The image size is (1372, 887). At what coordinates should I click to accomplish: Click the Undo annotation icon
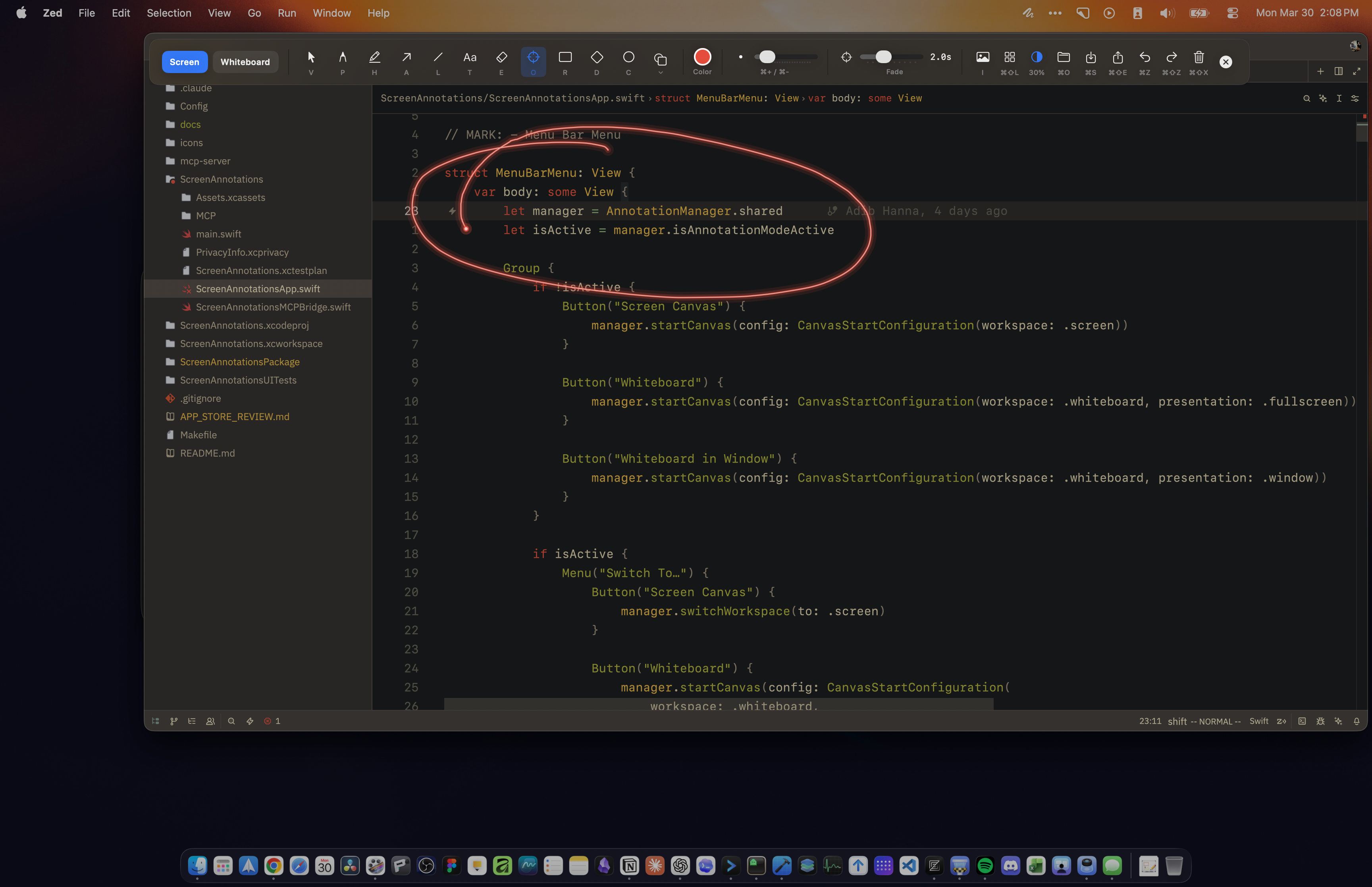[x=1145, y=58]
